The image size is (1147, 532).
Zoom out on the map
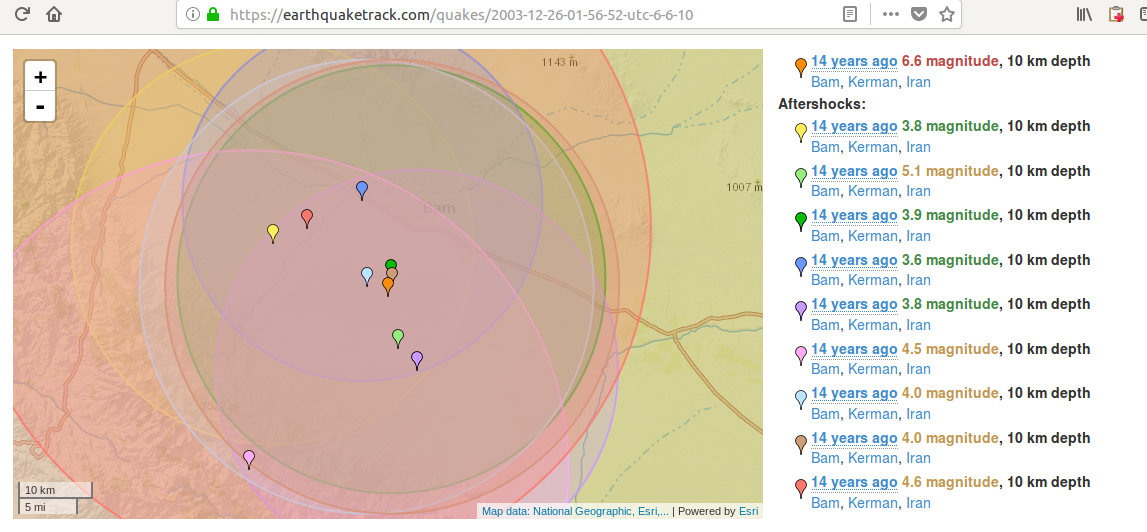[40, 106]
